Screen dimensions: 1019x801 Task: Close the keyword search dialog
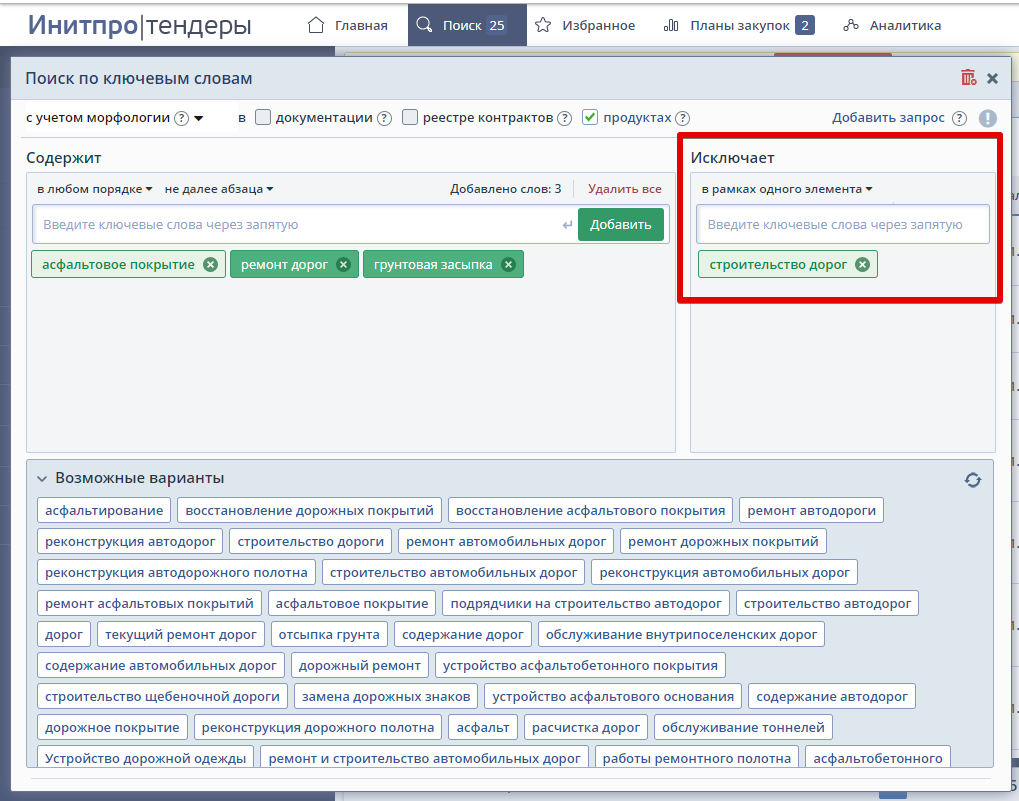coord(992,79)
